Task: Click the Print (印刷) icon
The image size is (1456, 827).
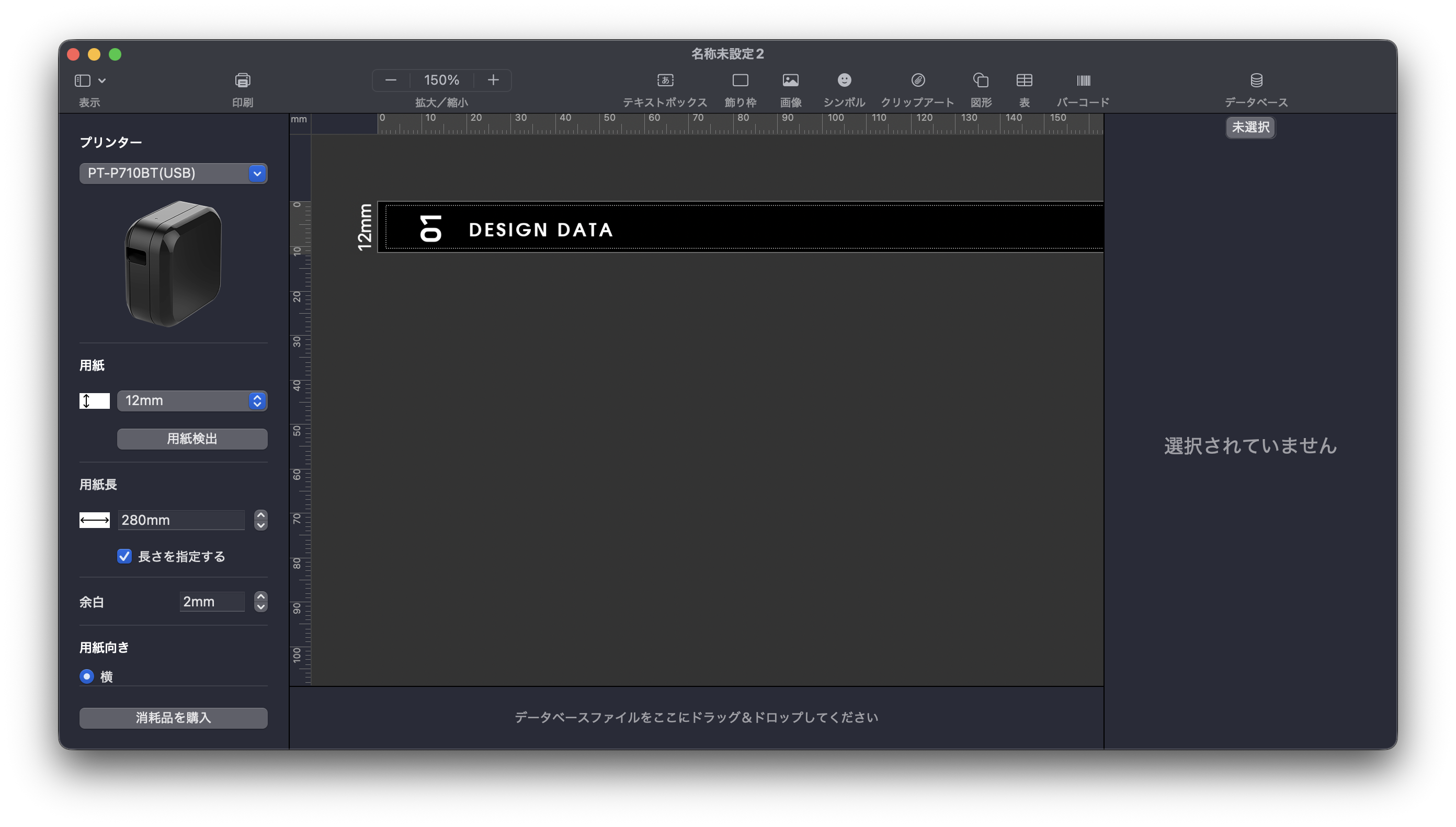Action: (243, 81)
